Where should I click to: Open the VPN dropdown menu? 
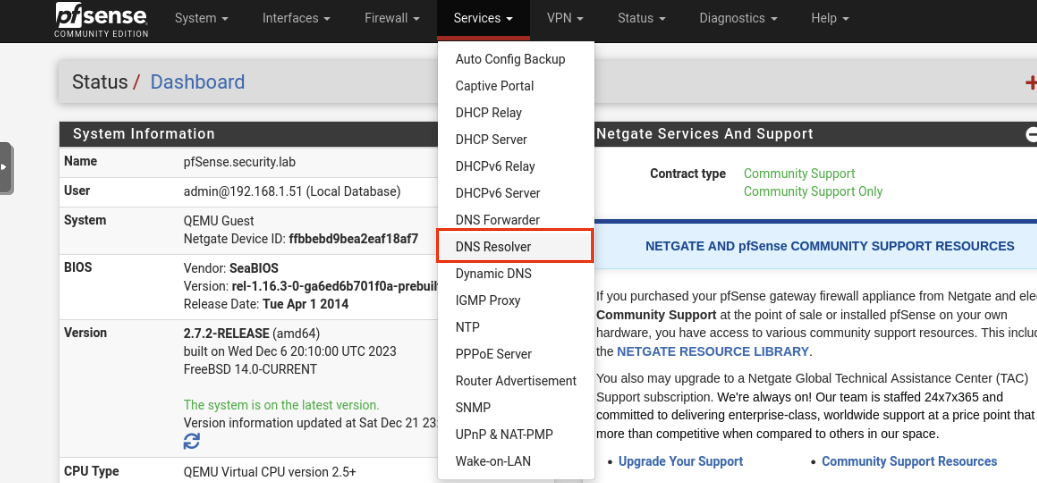point(565,19)
